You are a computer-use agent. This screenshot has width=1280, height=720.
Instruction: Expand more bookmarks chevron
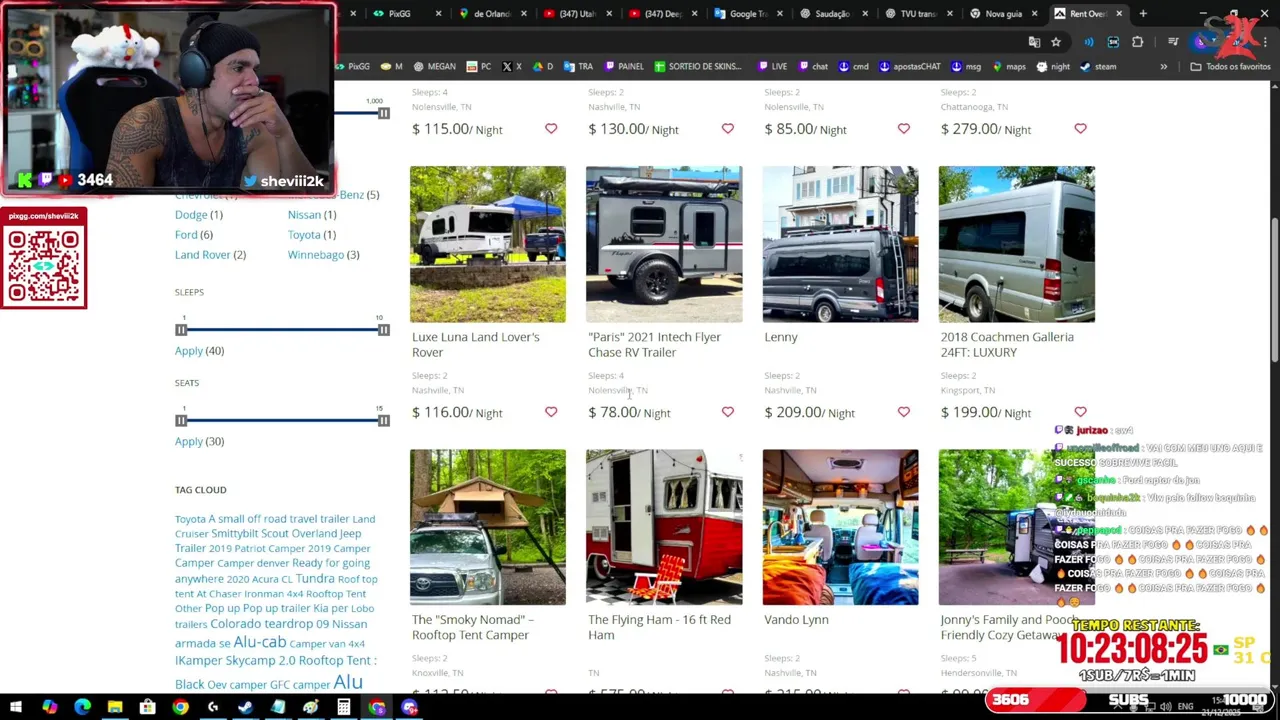tap(1163, 66)
